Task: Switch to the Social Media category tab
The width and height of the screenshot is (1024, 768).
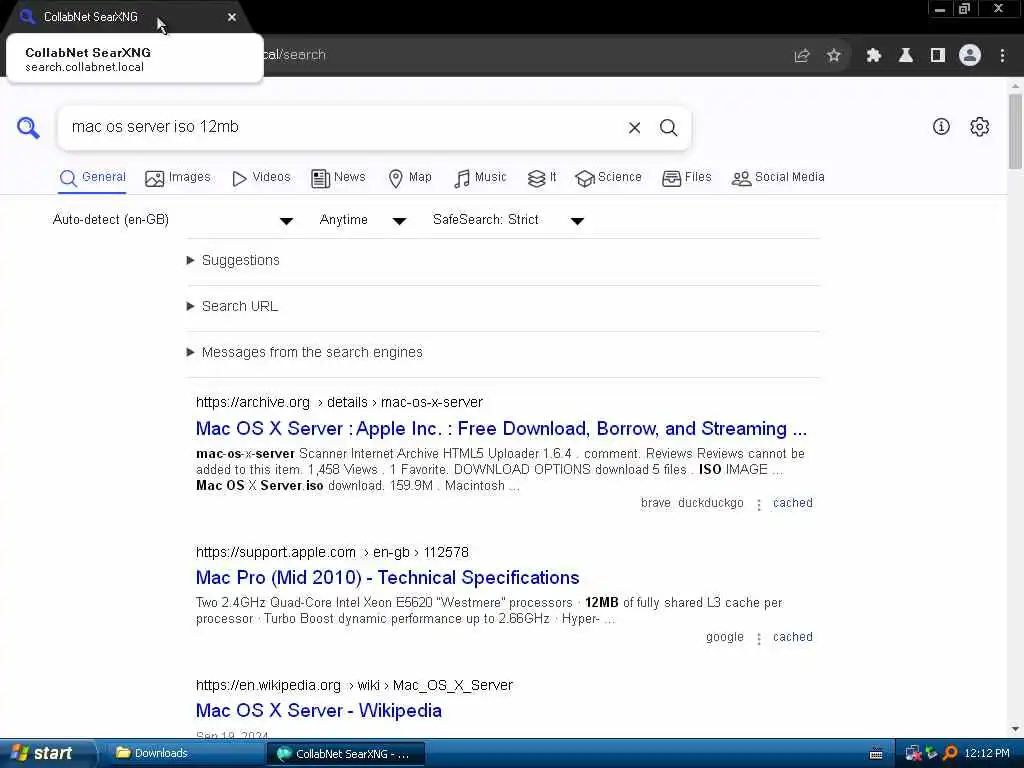Action: click(x=778, y=178)
